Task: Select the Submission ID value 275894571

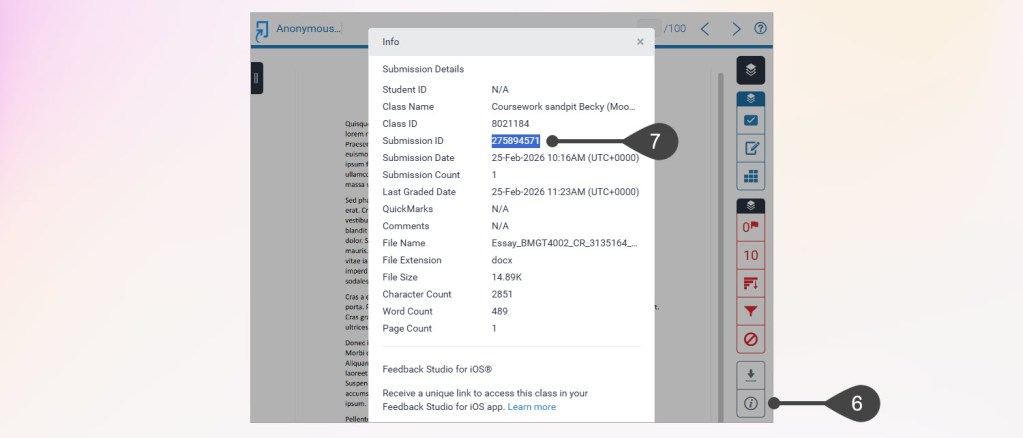Action: 515,141
